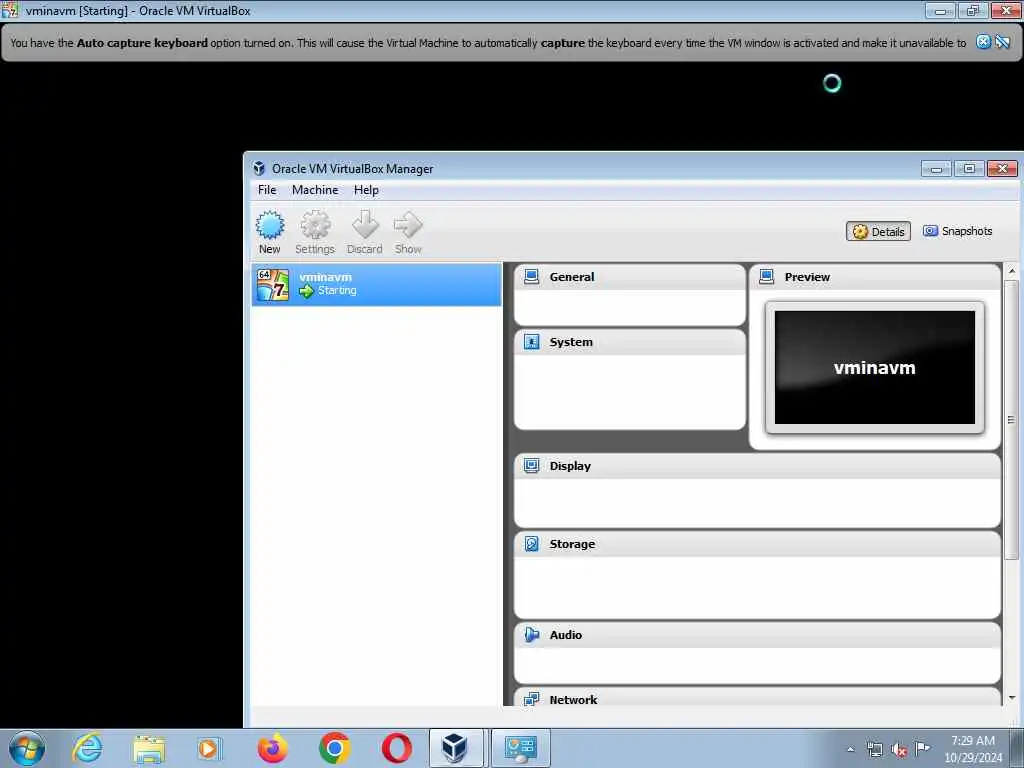Click the VirtualBox Manager title bar cube icon
The height and width of the screenshot is (768, 1024).
(259, 168)
